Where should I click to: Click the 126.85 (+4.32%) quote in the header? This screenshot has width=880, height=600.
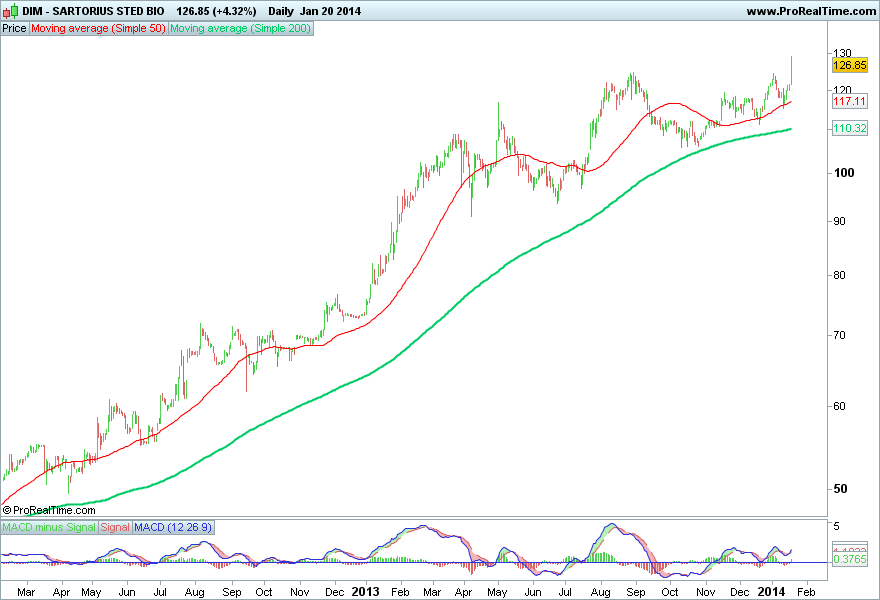pos(216,11)
